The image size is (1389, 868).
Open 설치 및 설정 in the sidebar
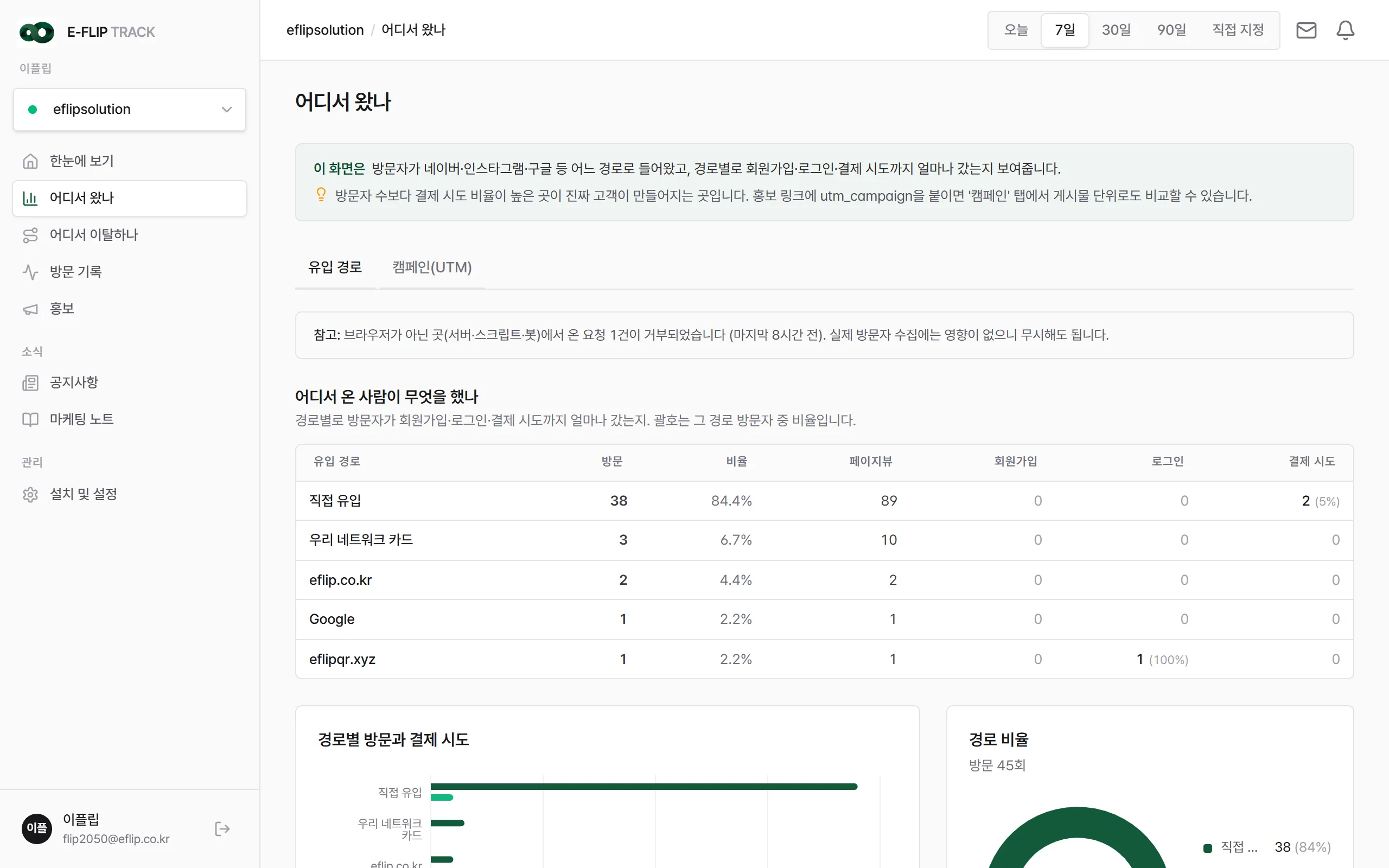point(130,495)
